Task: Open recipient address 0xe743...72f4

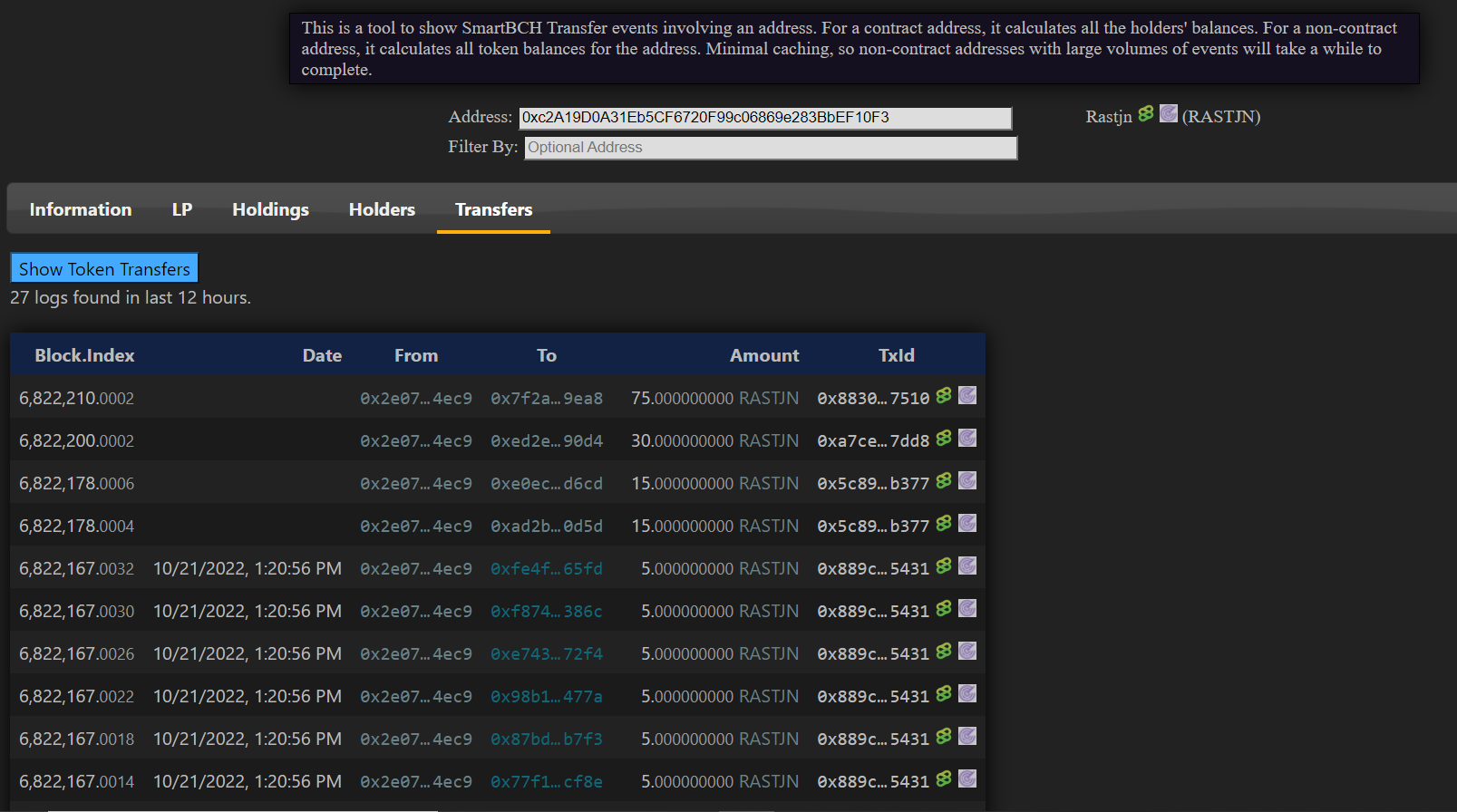Action: coord(547,653)
